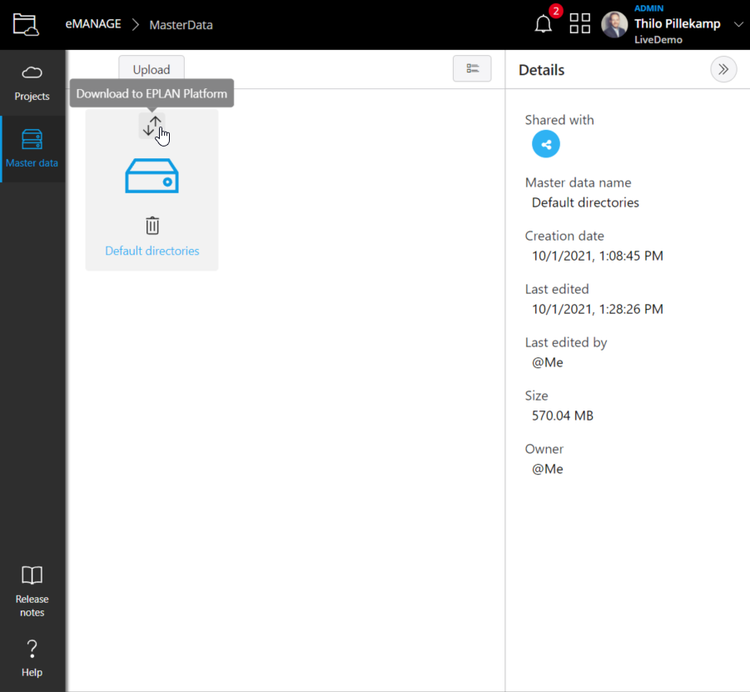Click the user profile avatar picture
Viewport: 750px width, 692px height.
click(615, 25)
